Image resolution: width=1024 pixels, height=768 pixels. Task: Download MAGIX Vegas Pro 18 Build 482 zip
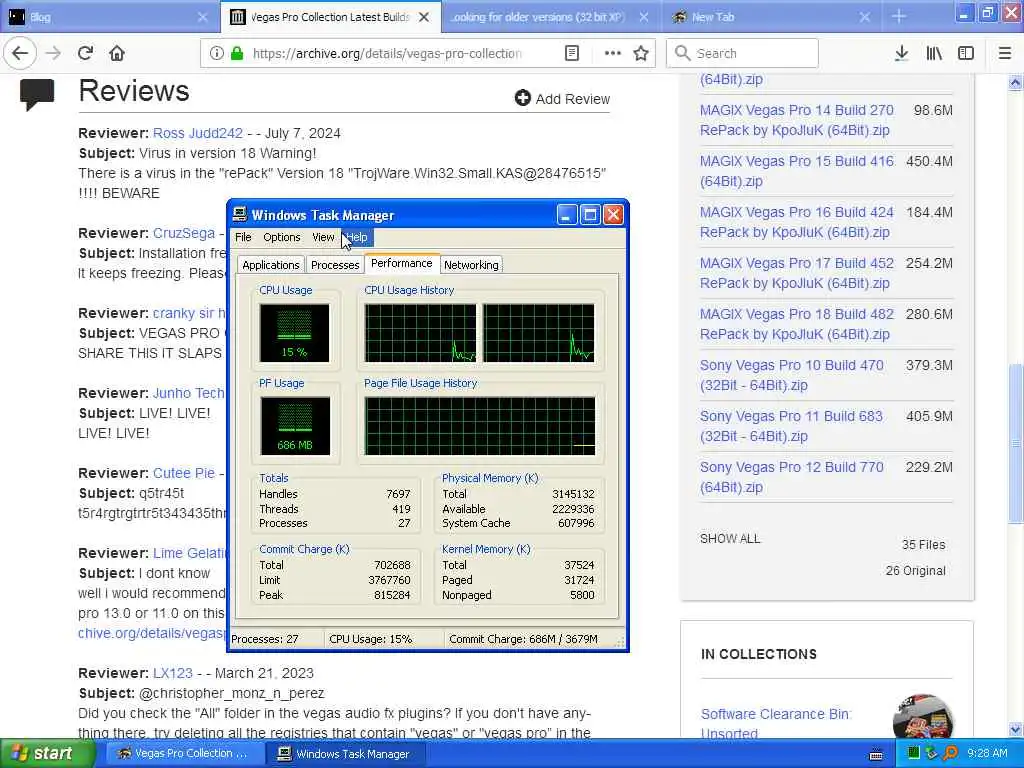797,324
